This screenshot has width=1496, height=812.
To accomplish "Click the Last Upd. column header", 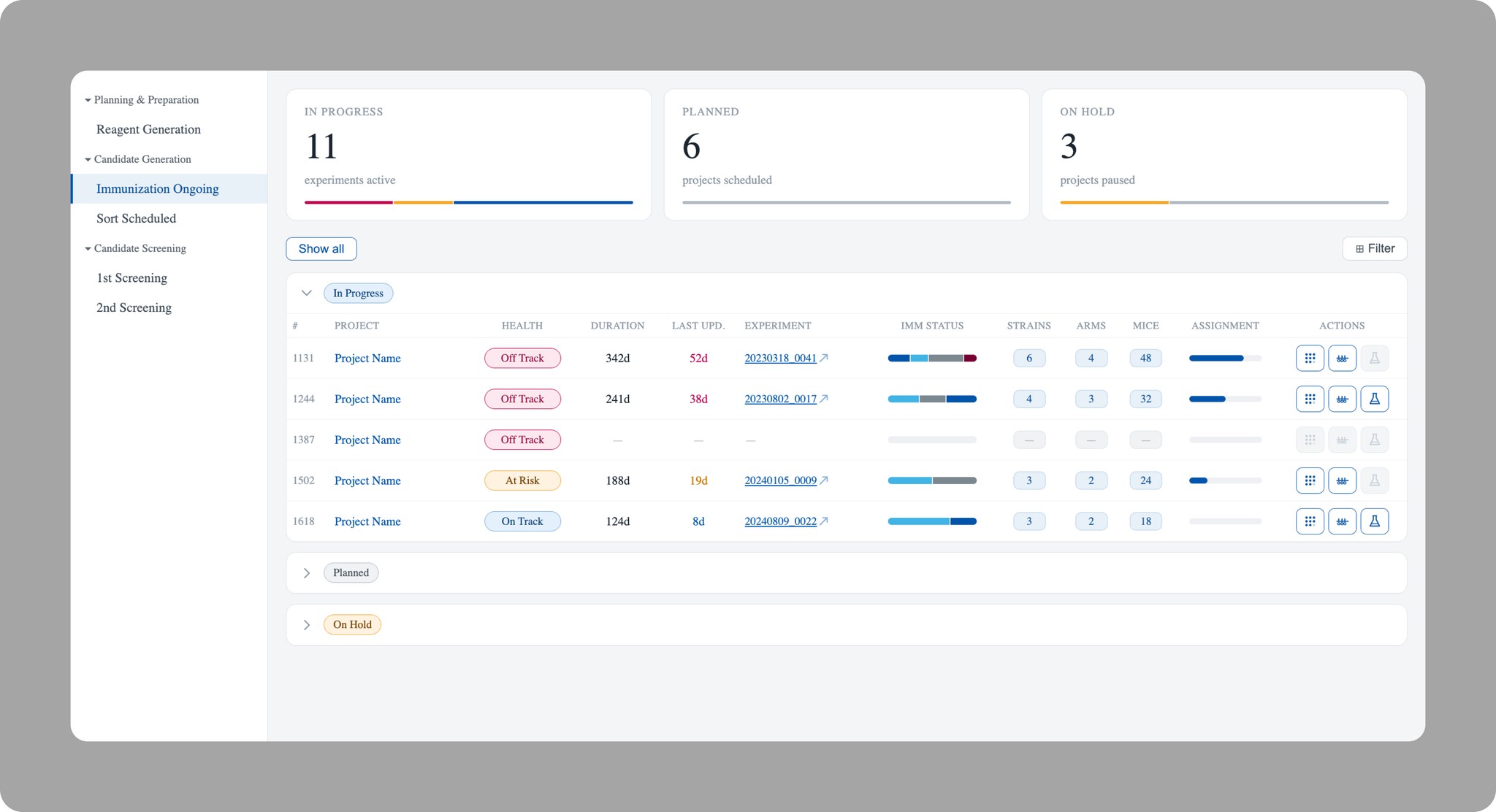I will 698,326.
